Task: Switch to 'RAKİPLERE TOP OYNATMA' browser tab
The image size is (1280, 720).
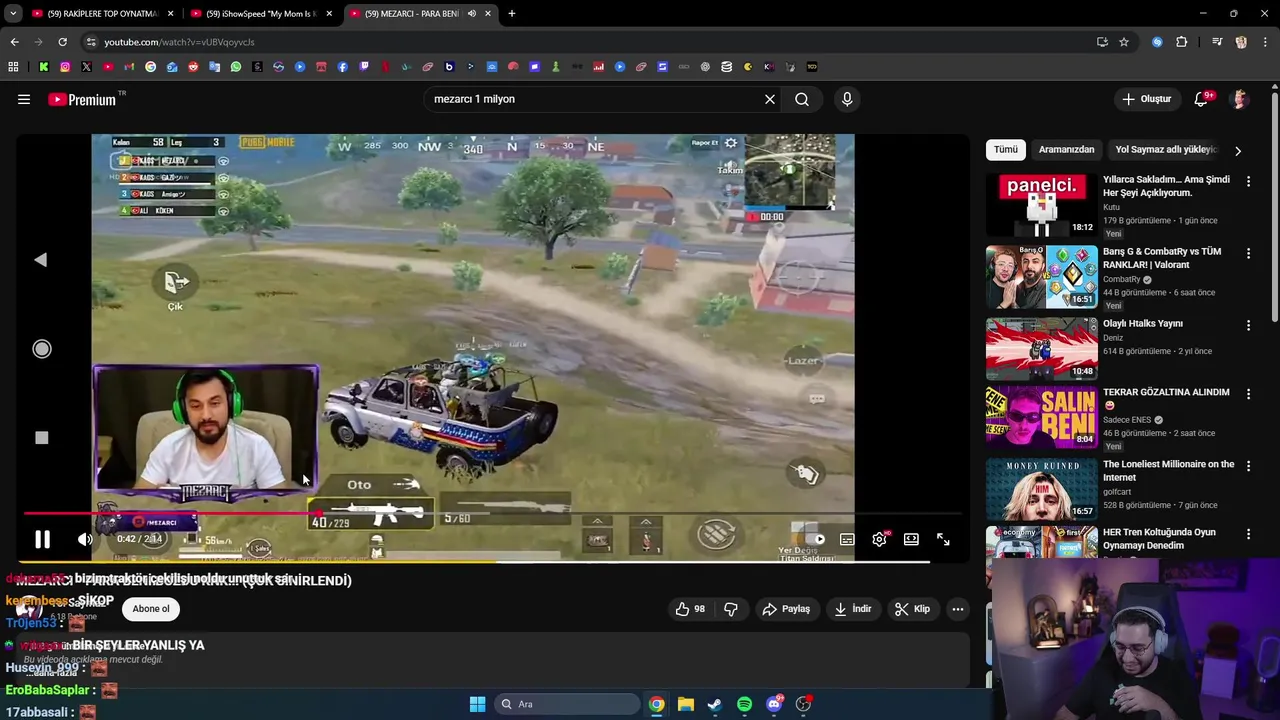Action: coord(101,14)
